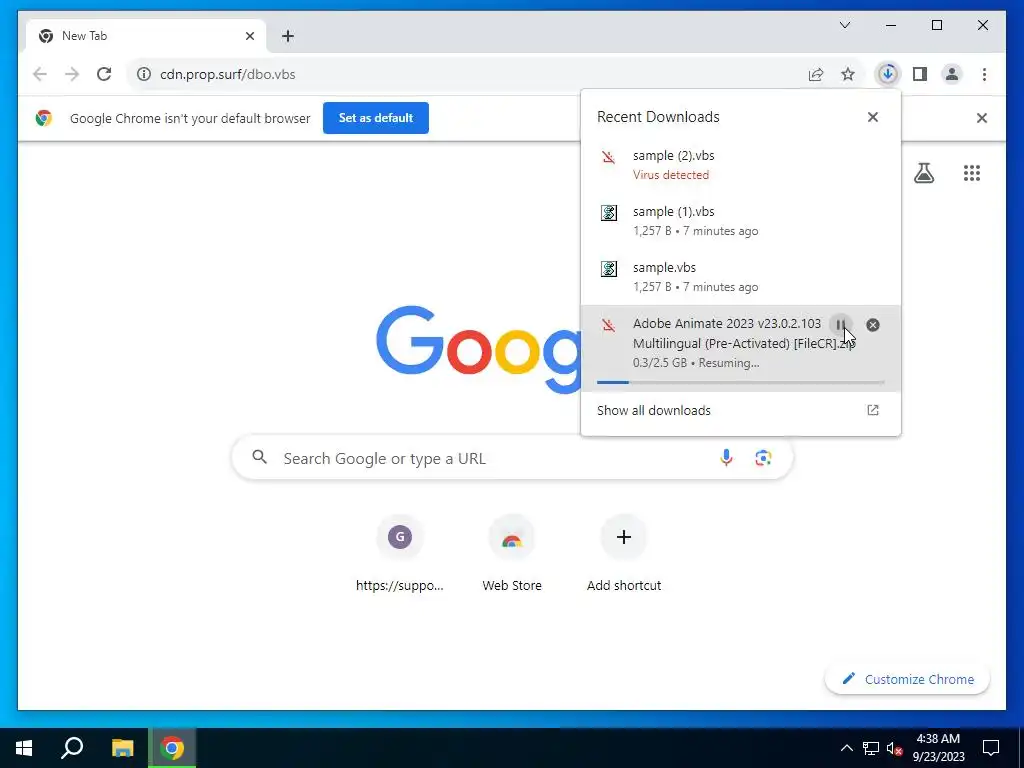Open Chrome's three-dot menu
This screenshot has width=1024, height=768.
[x=984, y=74]
